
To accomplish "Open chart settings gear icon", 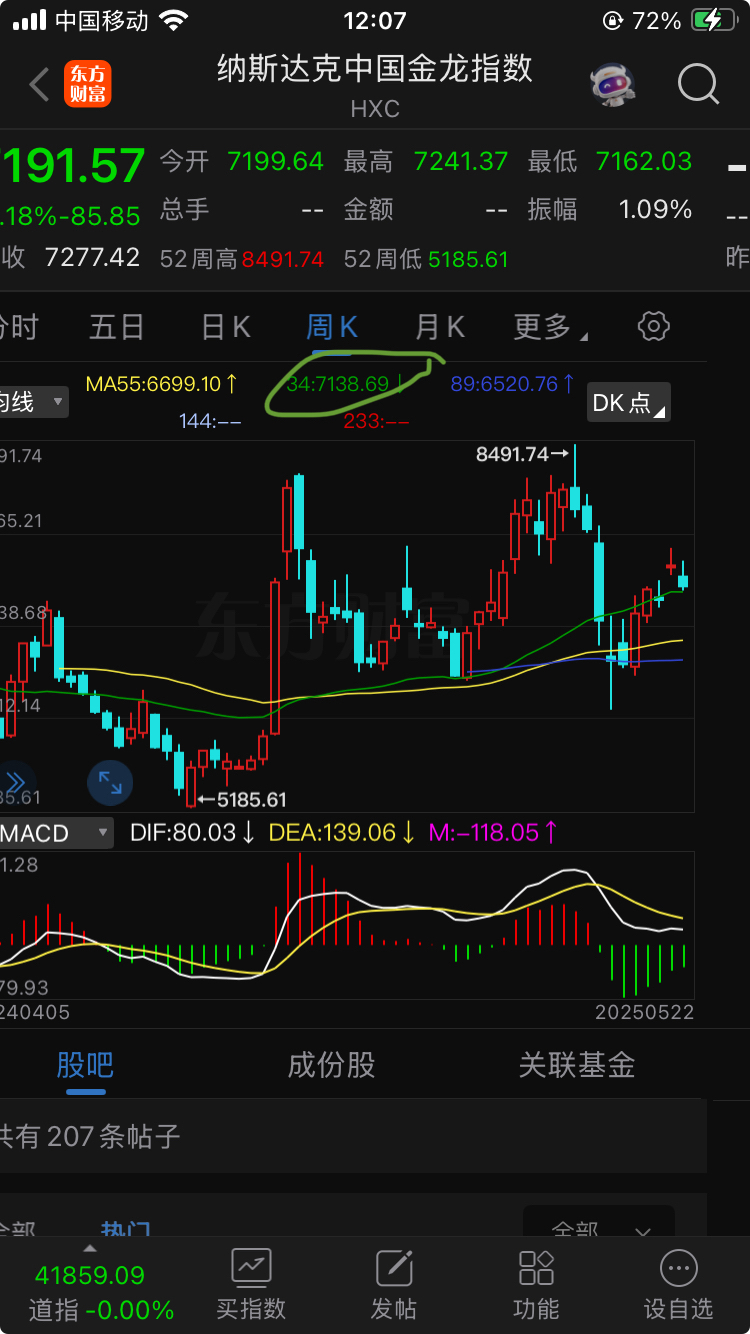I will 653,326.
